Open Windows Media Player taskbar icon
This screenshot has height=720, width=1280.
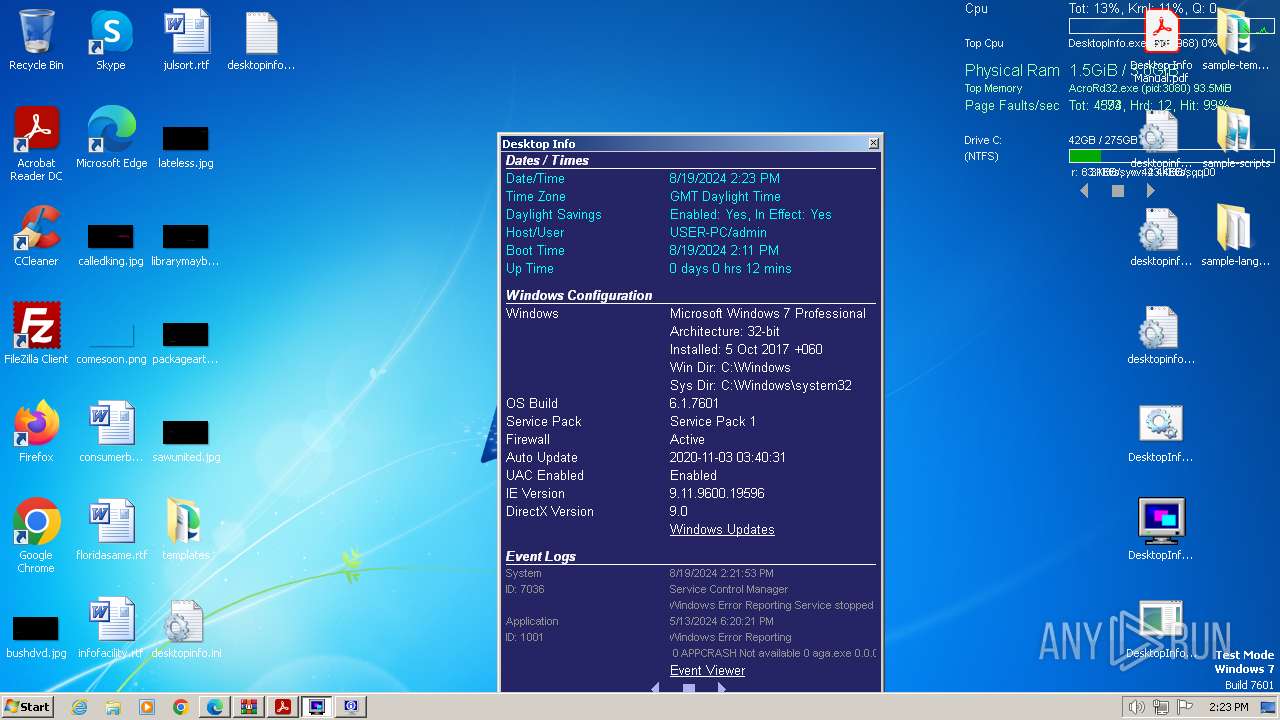(147, 707)
